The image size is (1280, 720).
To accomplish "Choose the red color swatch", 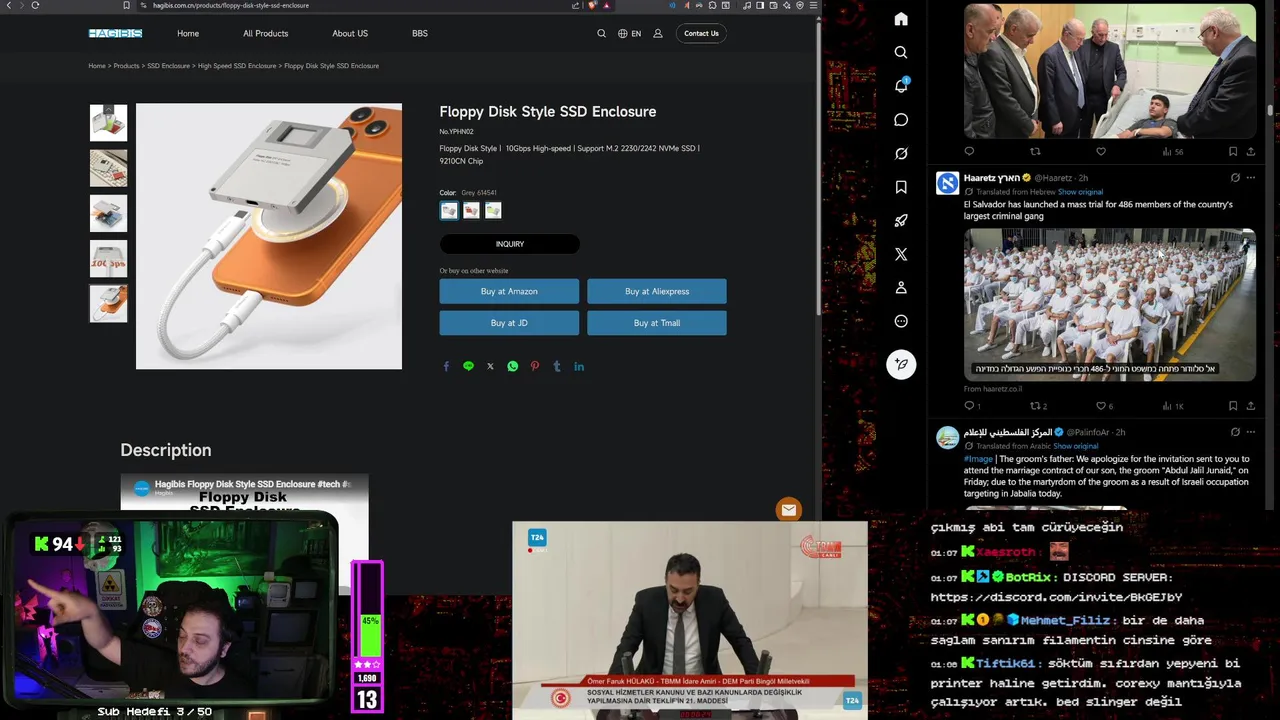I will tap(471, 210).
